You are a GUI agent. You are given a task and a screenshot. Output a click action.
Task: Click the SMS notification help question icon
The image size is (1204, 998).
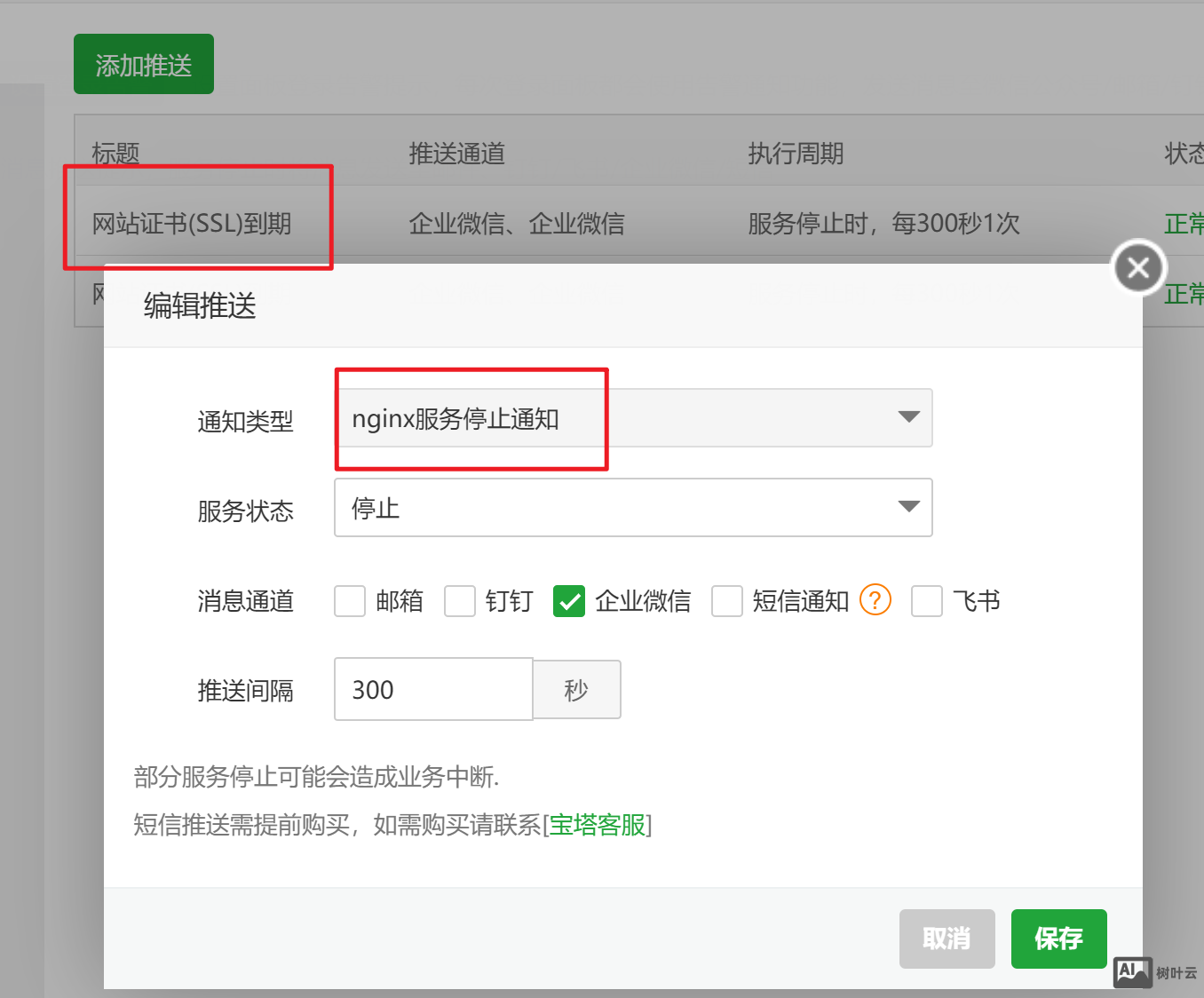(875, 600)
